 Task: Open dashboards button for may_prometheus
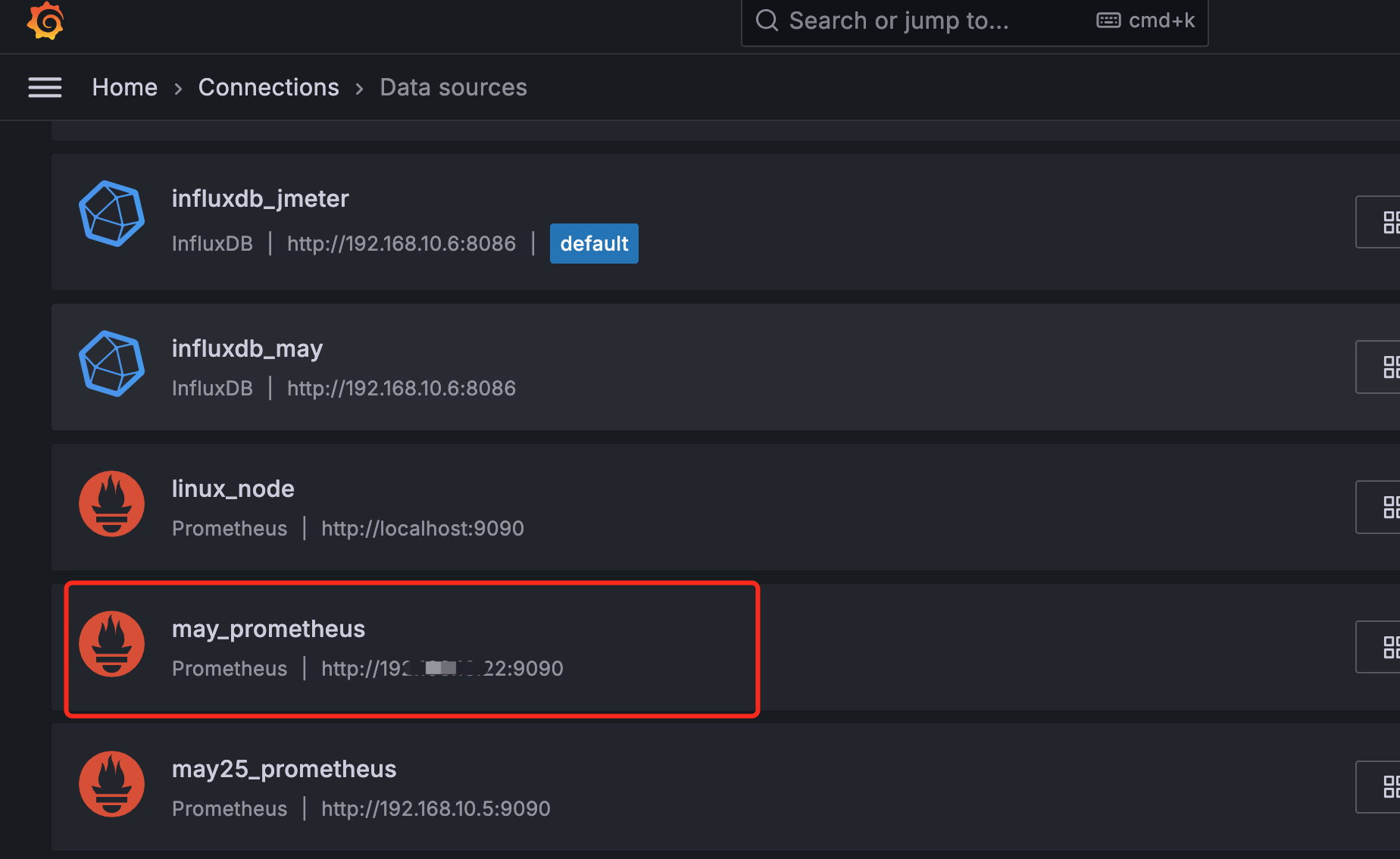coord(1377,647)
